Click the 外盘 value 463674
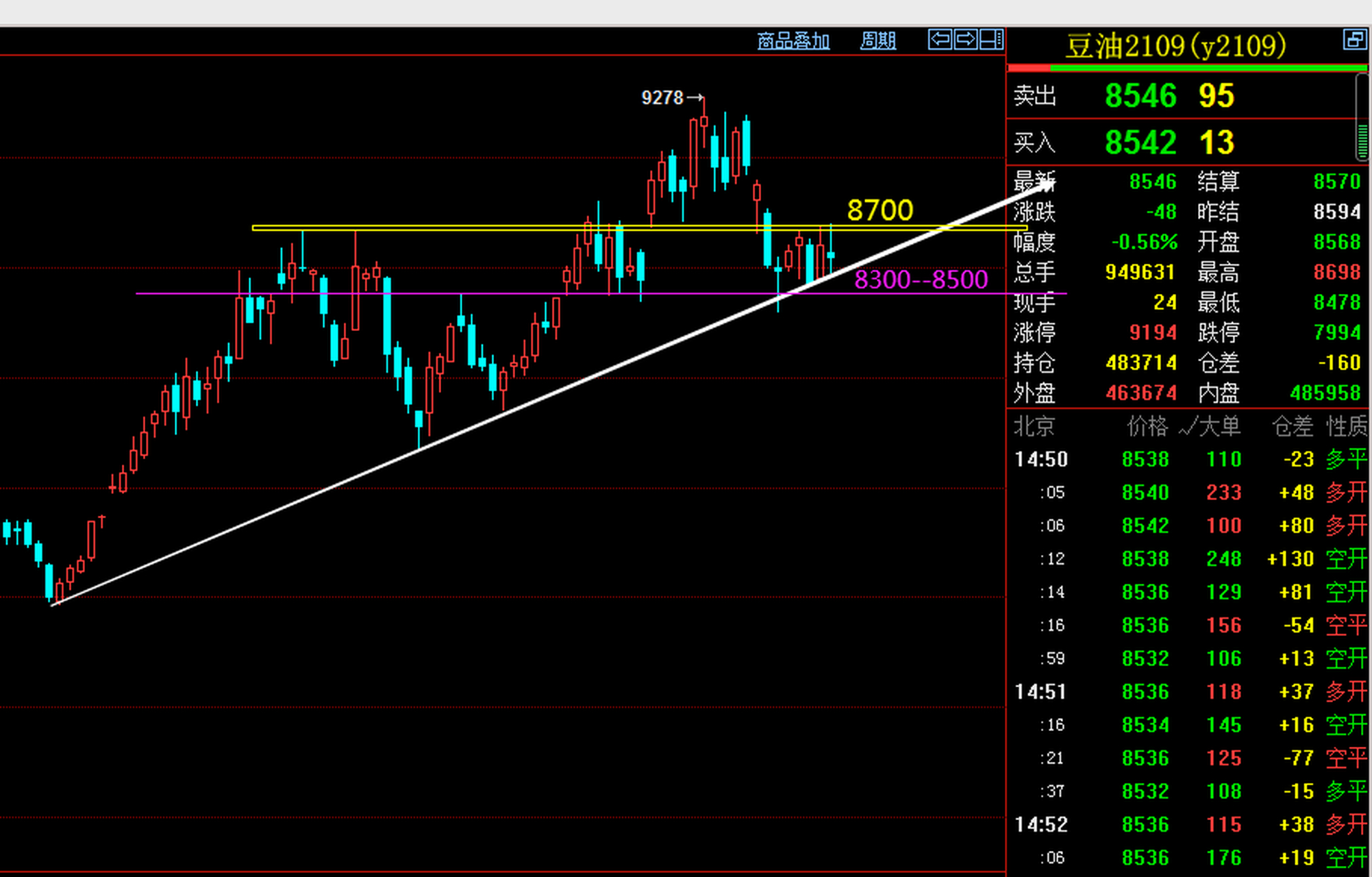Screen dimensions: 1372x877 click(1141, 393)
